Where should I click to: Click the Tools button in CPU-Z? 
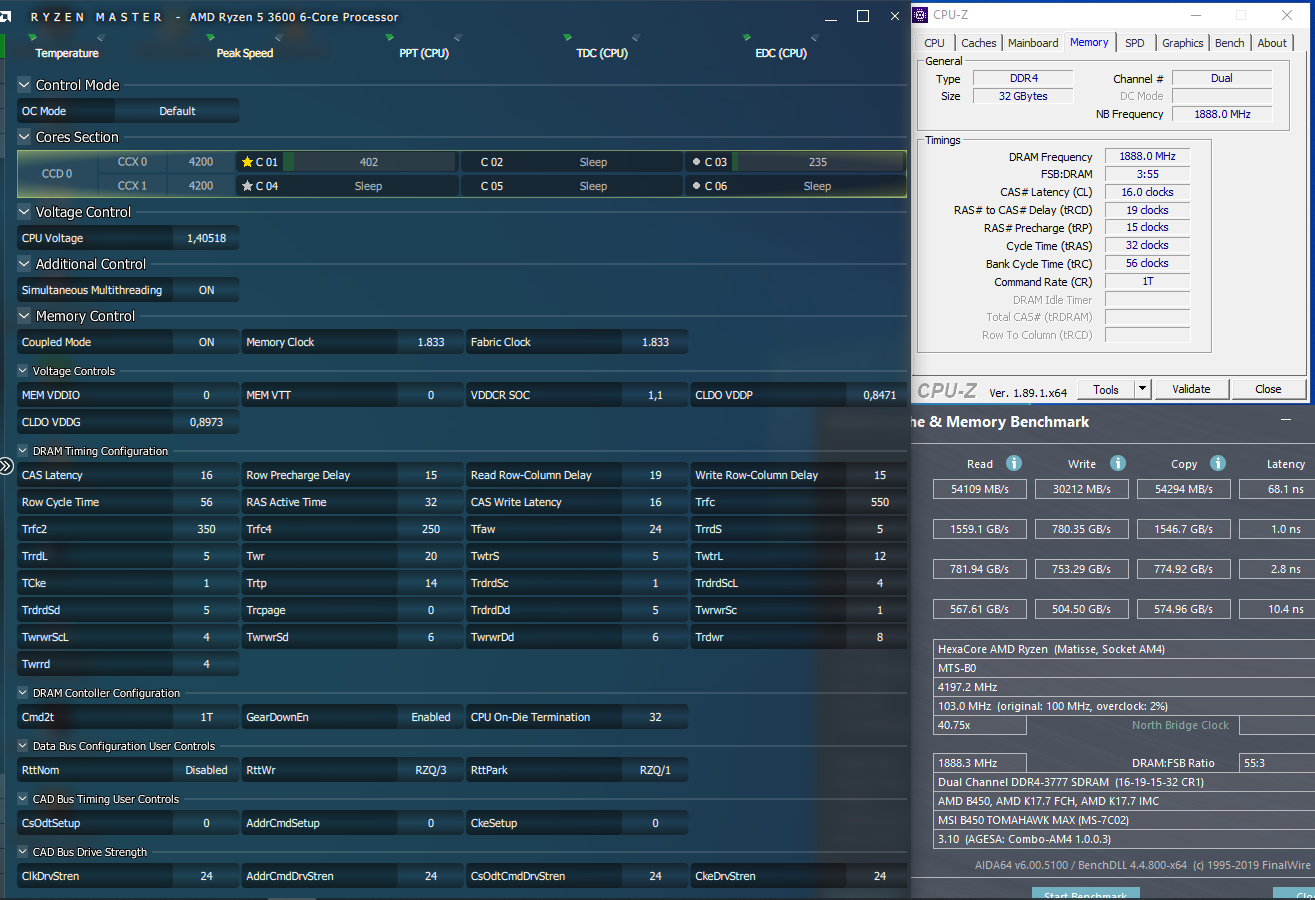click(x=1106, y=389)
